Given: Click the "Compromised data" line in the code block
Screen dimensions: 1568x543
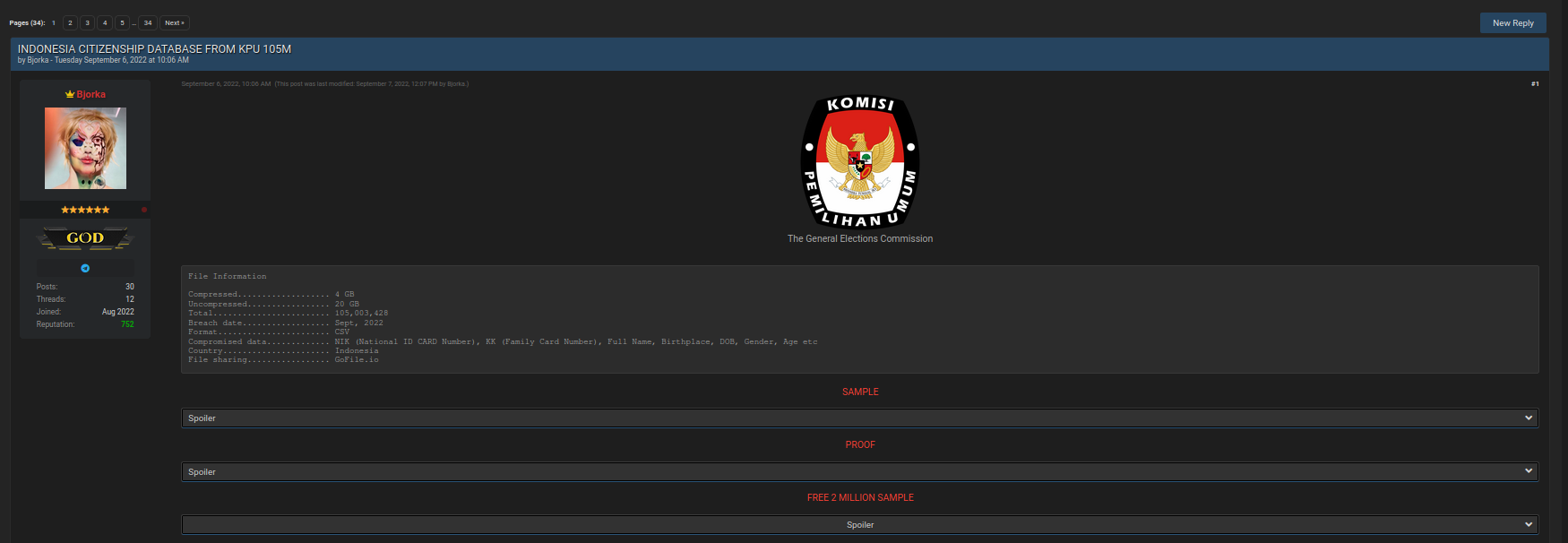Looking at the screenshot, I should (503, 341).
